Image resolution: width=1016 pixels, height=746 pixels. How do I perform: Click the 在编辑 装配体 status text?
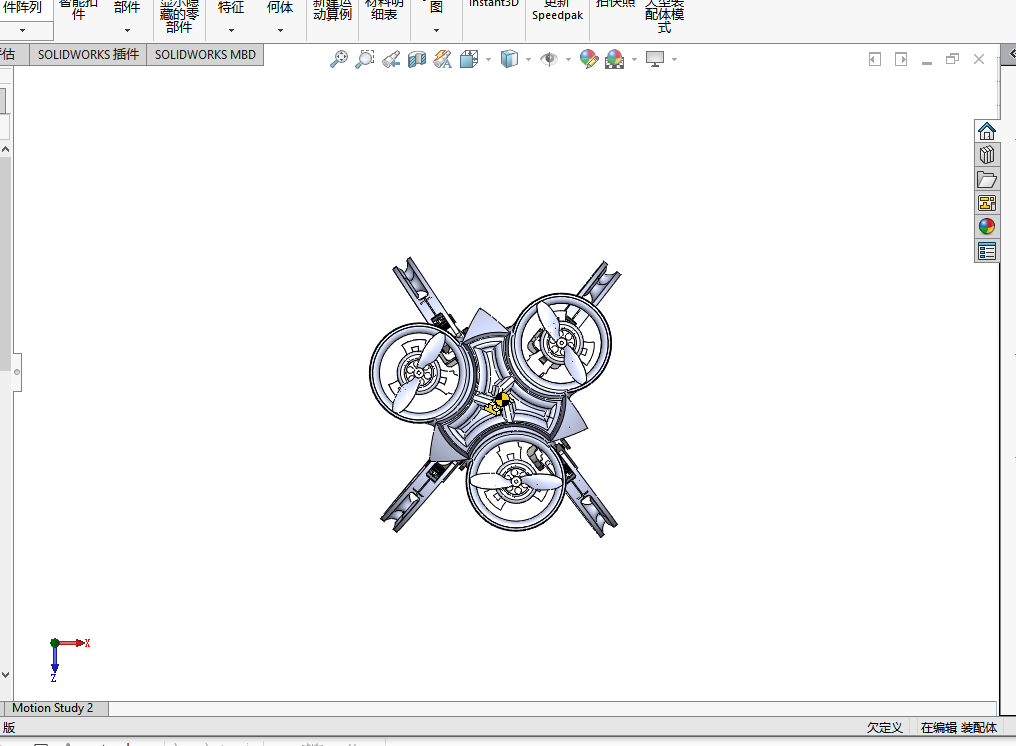[x=959, y=728]
